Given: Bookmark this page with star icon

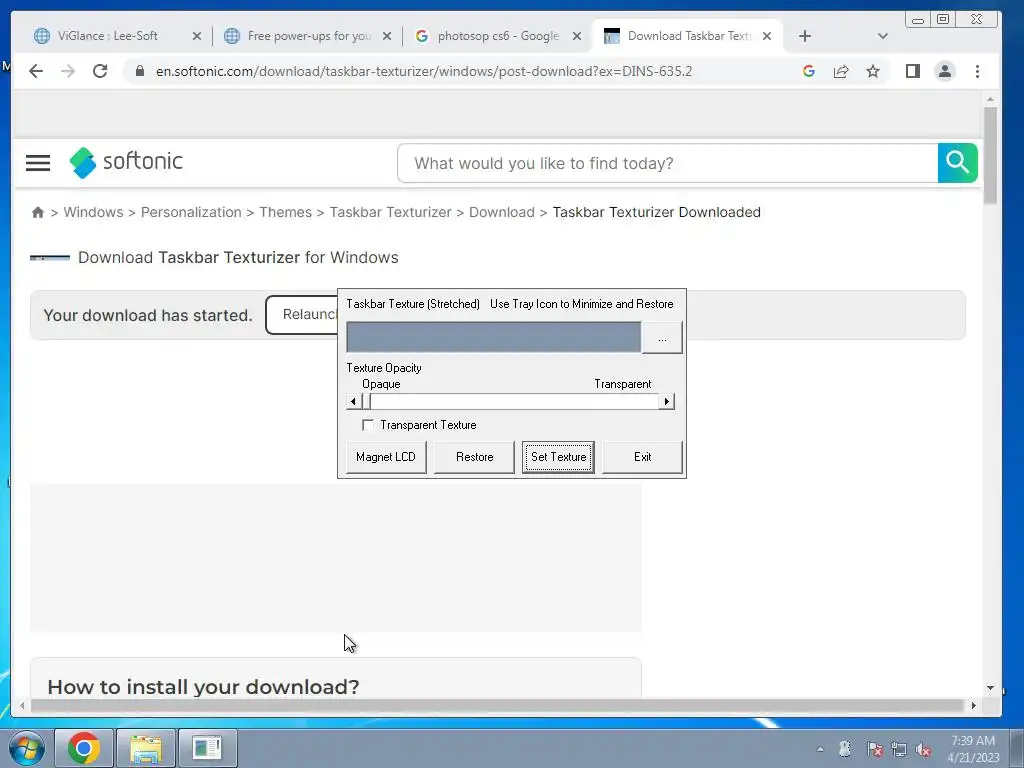Looking at the screenshot, I should click(x=872, y=71).
